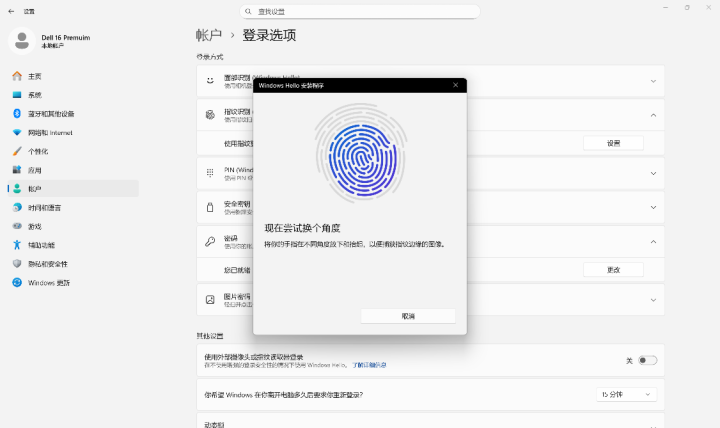Image resolution: width=720 pixels, height=428 pixels.
Task: Collapse the 指纹识别 section chevron
Action: point(653,115)
